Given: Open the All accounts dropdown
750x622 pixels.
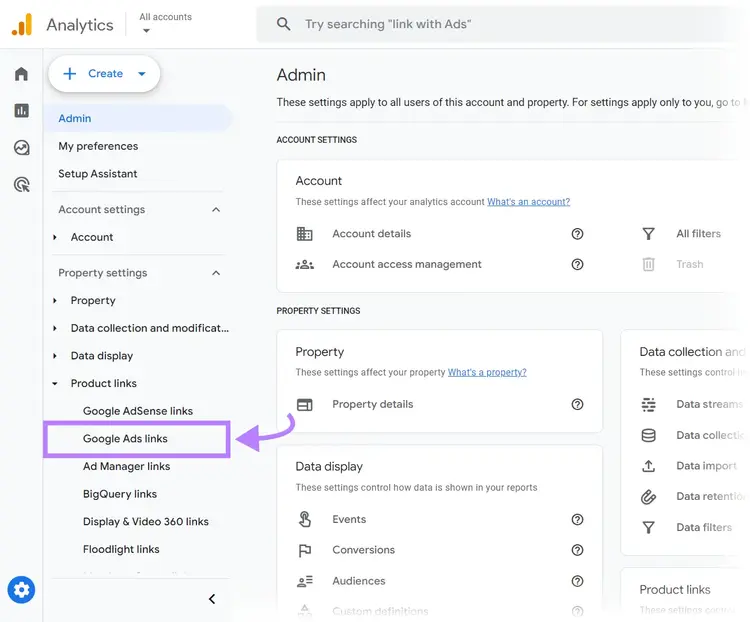Looking at the screenshot, I should [x=165, y=23].
